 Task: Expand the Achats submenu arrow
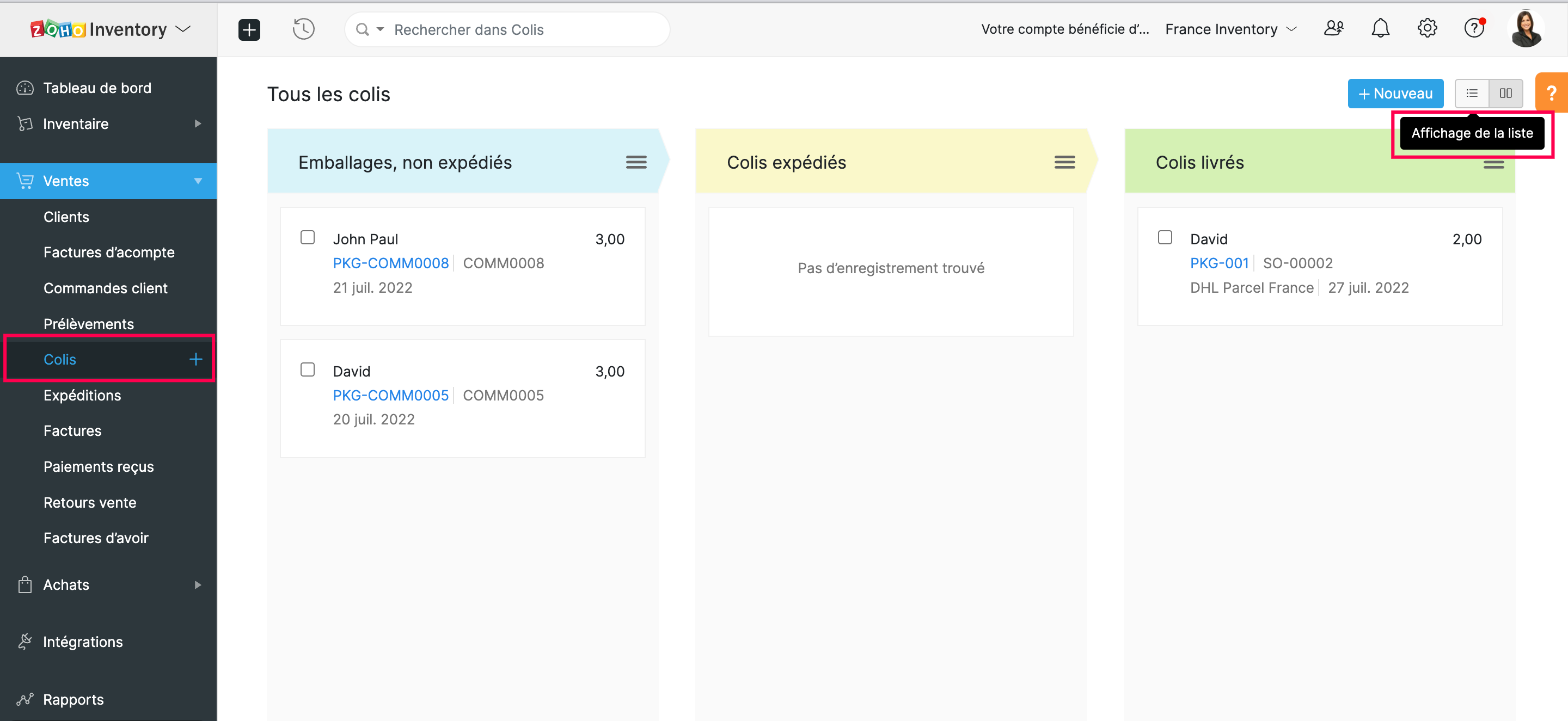pos(197,585)
